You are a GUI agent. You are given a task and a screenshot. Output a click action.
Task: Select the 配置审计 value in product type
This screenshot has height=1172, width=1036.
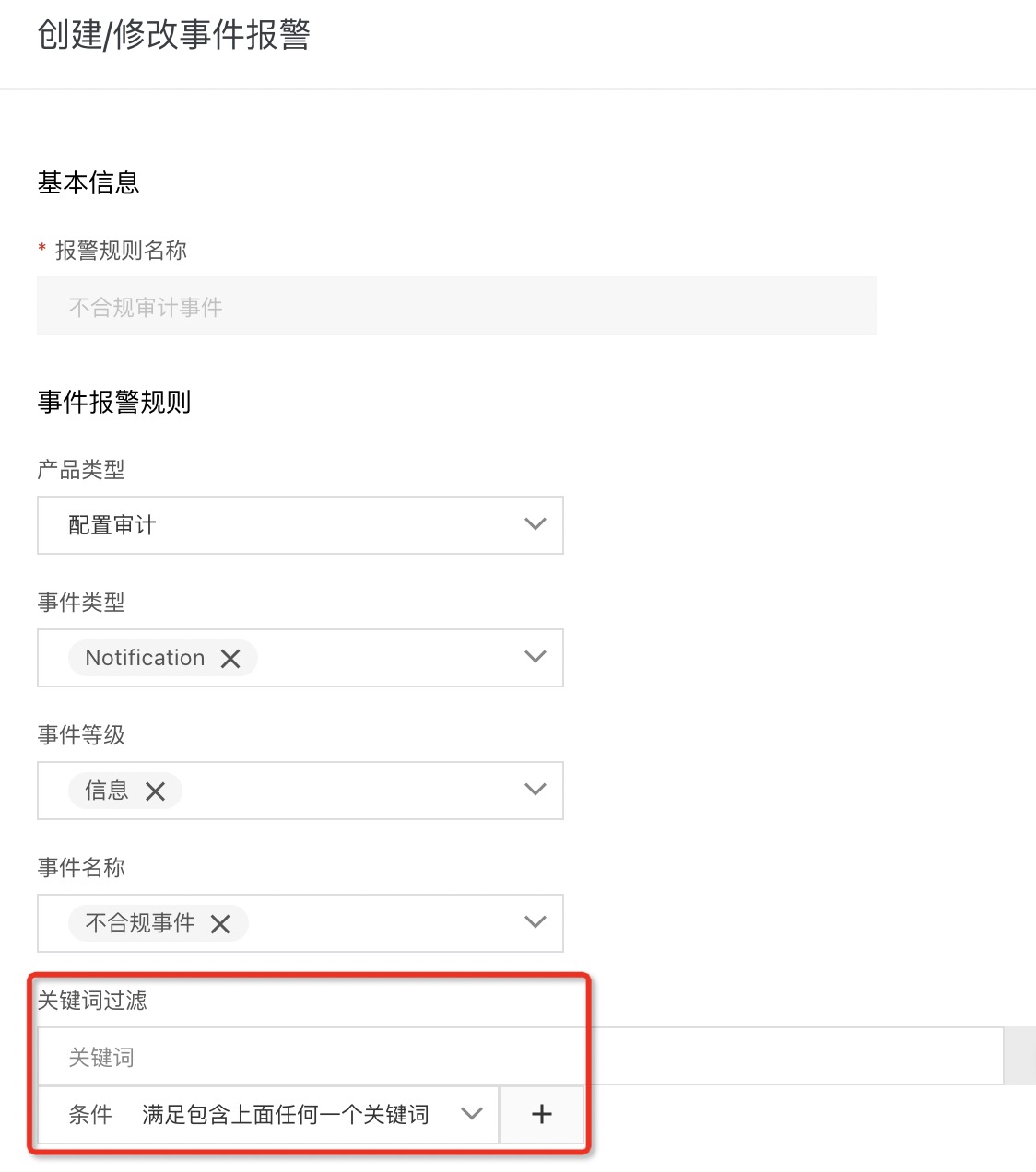coord(112,525)
